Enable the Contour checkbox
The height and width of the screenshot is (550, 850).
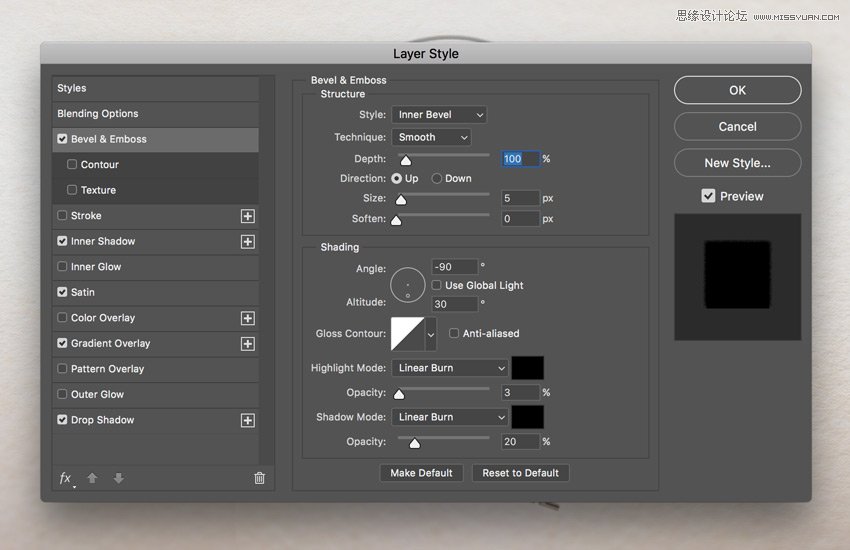click(72, 165)
